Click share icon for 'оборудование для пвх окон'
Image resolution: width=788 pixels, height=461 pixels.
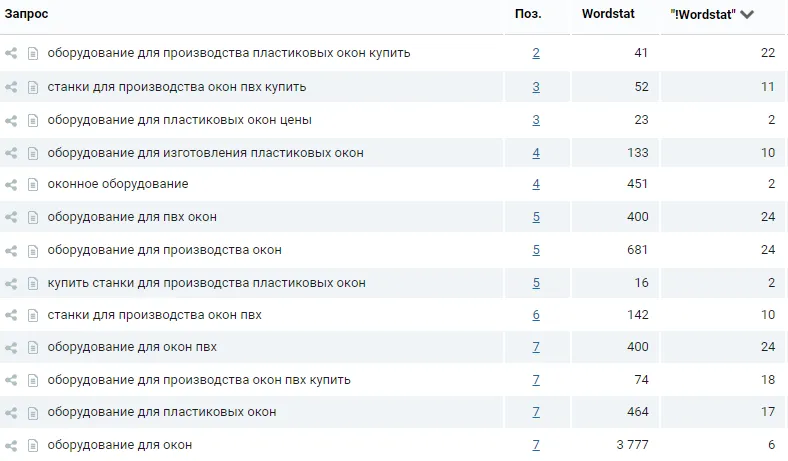click(x=11, y=217)
